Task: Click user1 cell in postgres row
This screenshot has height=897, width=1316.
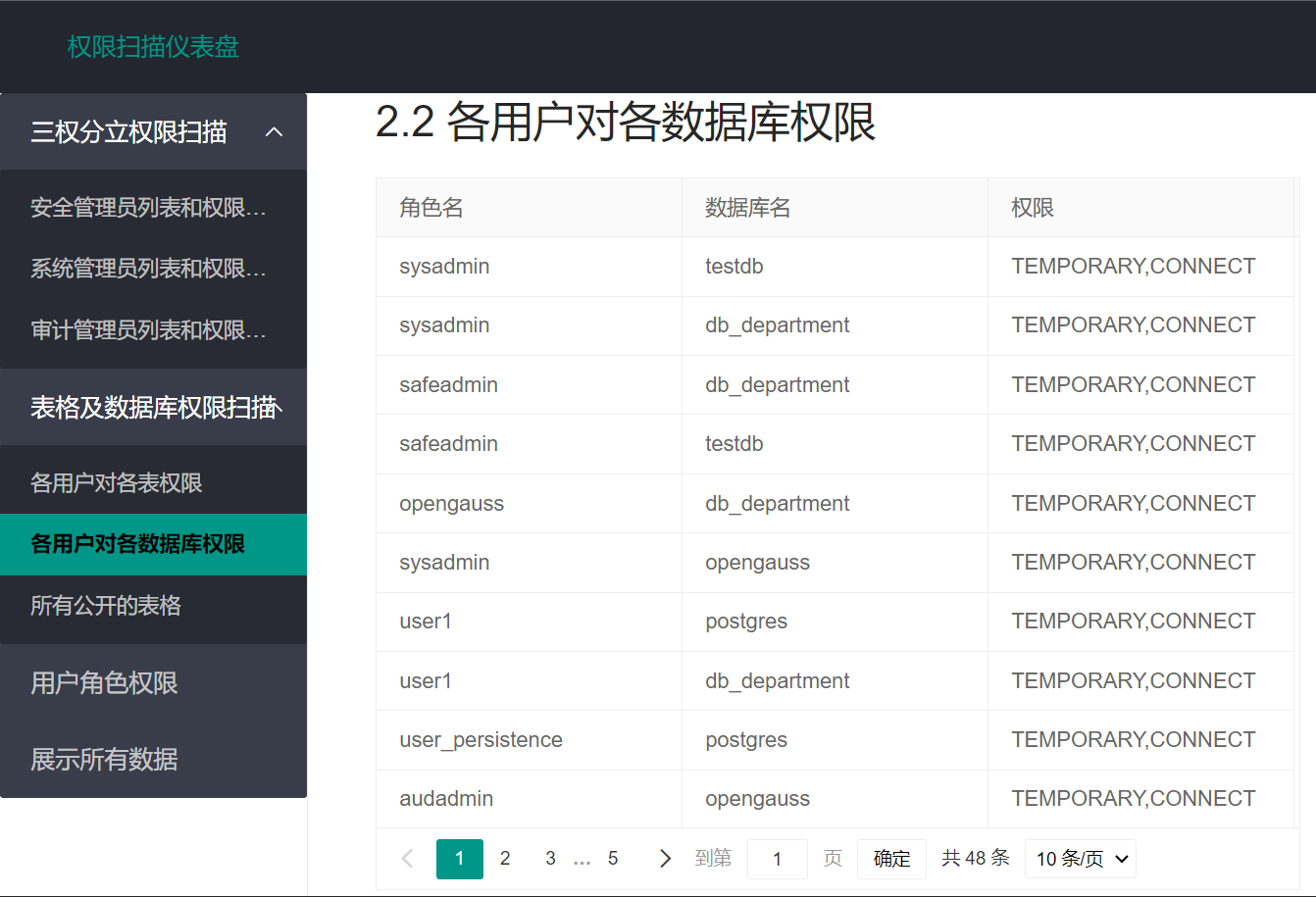Action: [530, 622]
